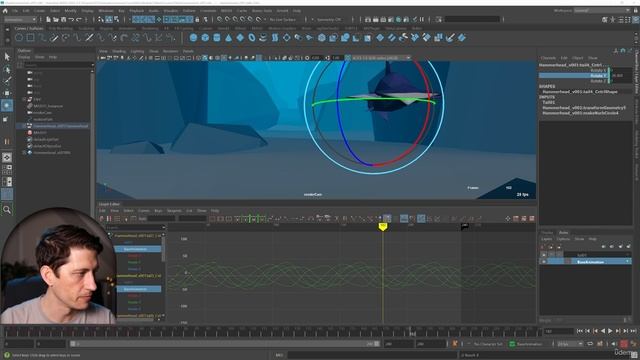Open the viewport Lighting menu
Image resolution: width=640 pixels, height=360 pixels.
(x=137, y=51)
